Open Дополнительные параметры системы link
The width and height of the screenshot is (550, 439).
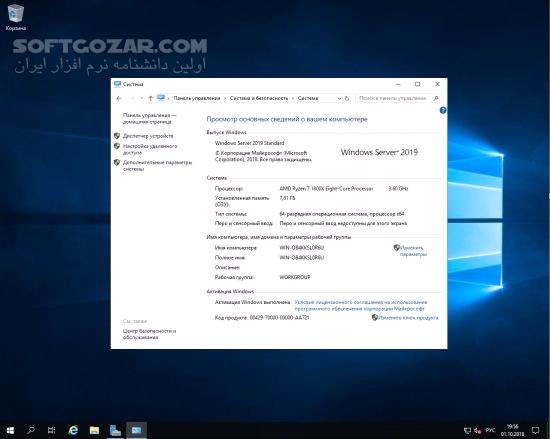pyautogui.click(x=157, y=166)
